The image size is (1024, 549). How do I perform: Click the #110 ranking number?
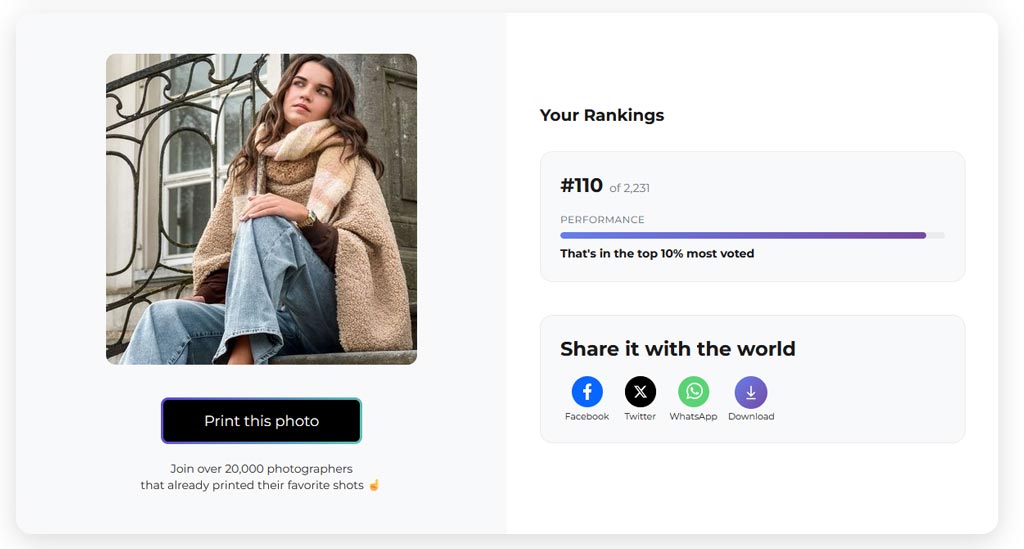click(x=581, y=186)
